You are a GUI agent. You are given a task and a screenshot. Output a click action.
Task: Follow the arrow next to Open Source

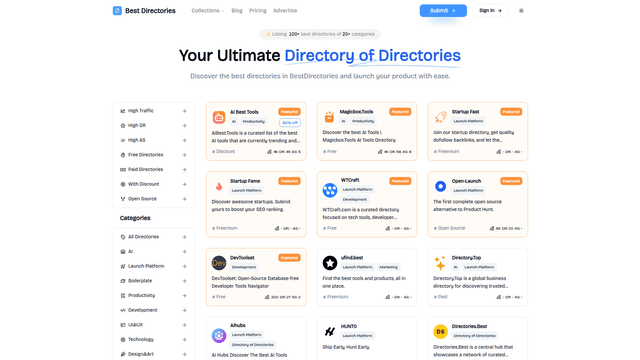[x=184, y=199]
